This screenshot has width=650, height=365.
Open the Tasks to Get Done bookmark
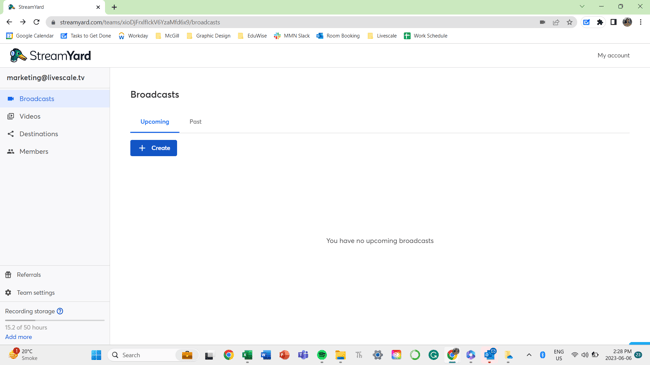pos(86,36)
